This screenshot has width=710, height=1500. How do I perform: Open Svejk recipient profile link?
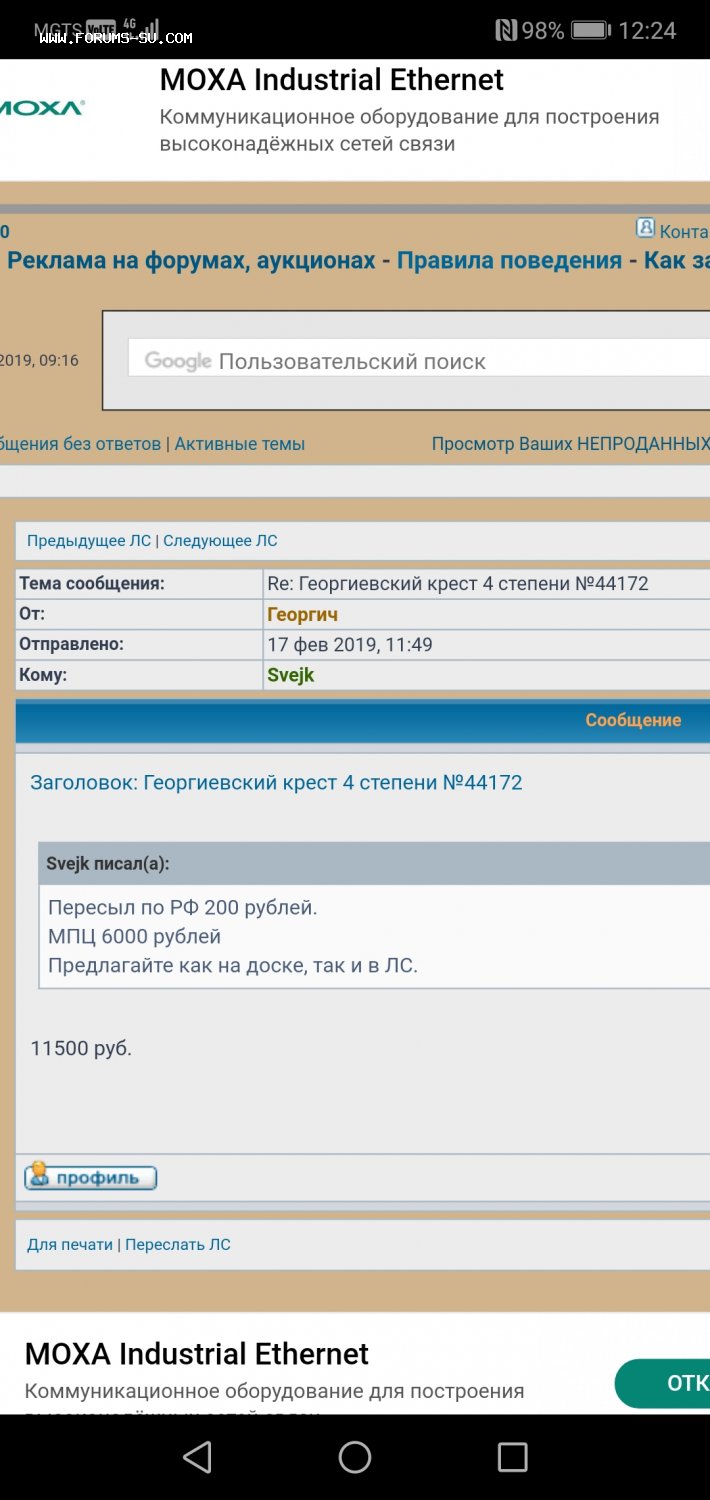pyautogui.click(x=291, y=675)
